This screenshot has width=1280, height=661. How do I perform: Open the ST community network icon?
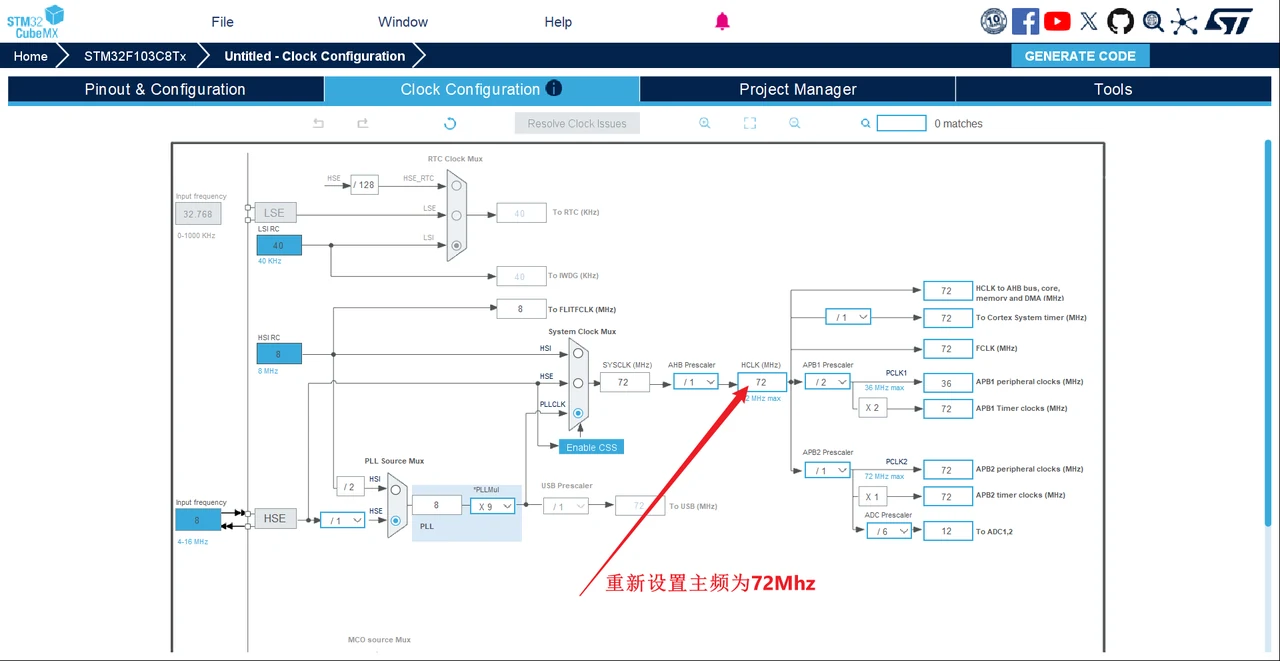tap(1185, 21)
